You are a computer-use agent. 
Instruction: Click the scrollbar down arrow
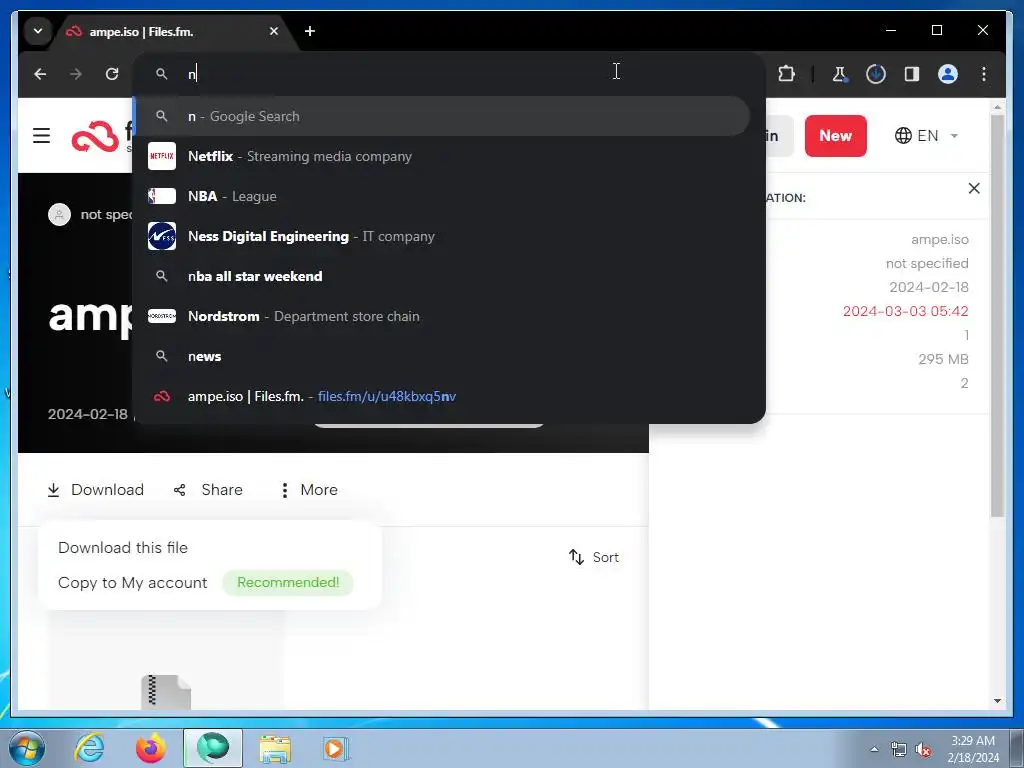coord(997,701)
